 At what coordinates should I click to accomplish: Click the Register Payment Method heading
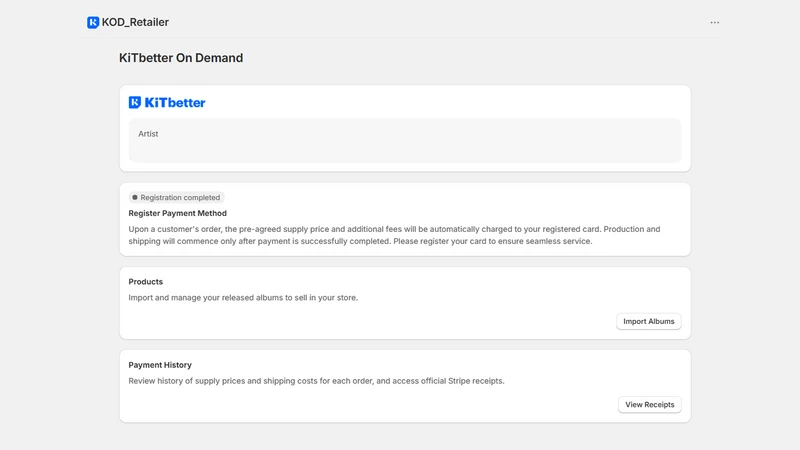[x=178, y=213]
